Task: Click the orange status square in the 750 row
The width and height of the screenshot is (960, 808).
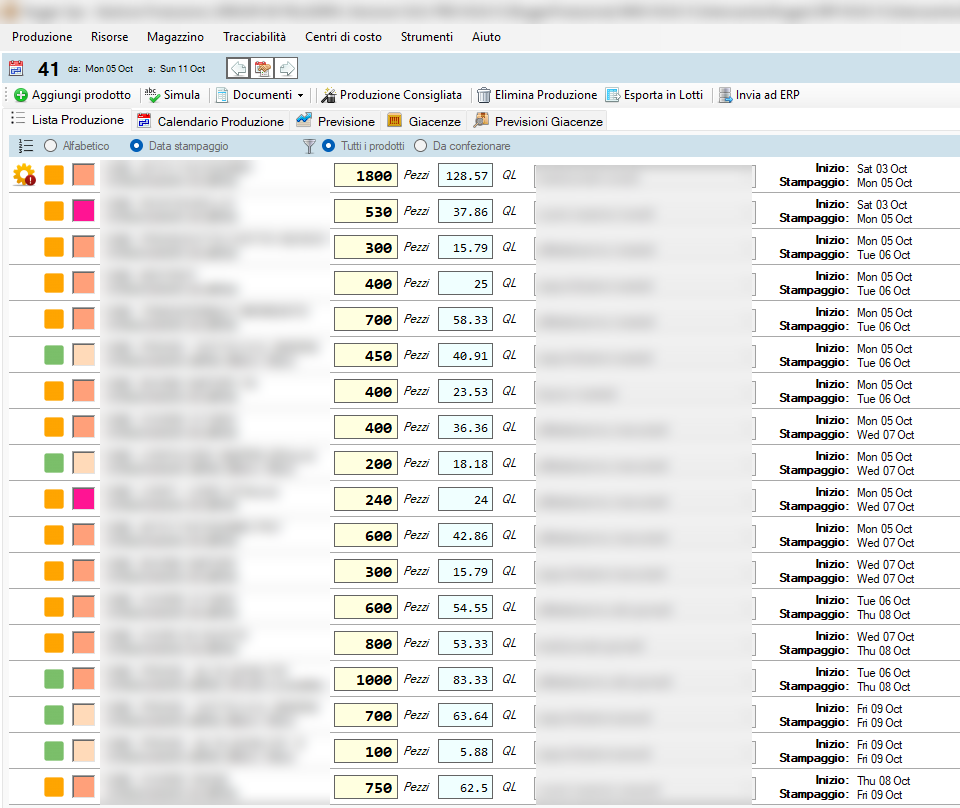Action: pyautogui.click(x=54, y=787)
